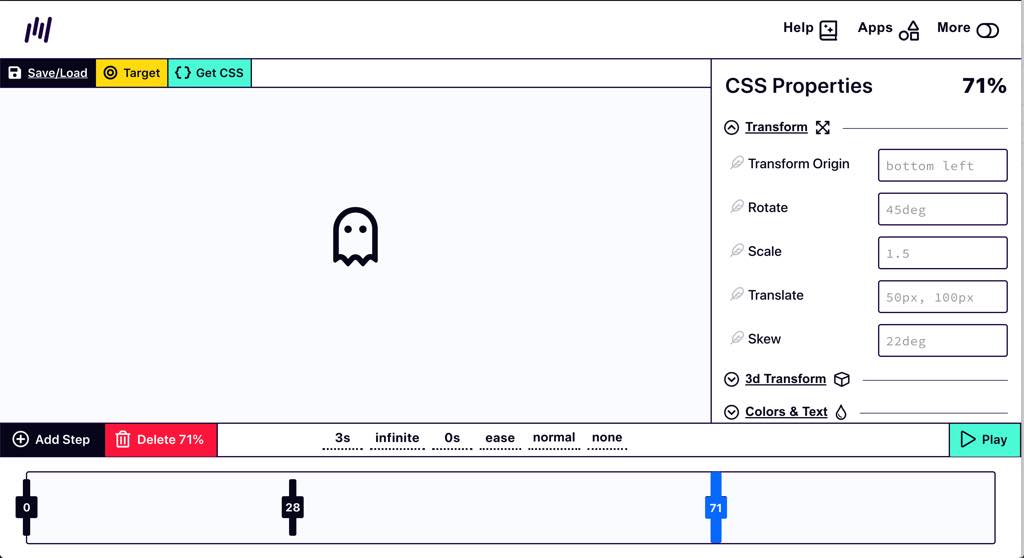The image size is (1024, 558).
Task: Click Get CSS button
Action: point(209,73)
